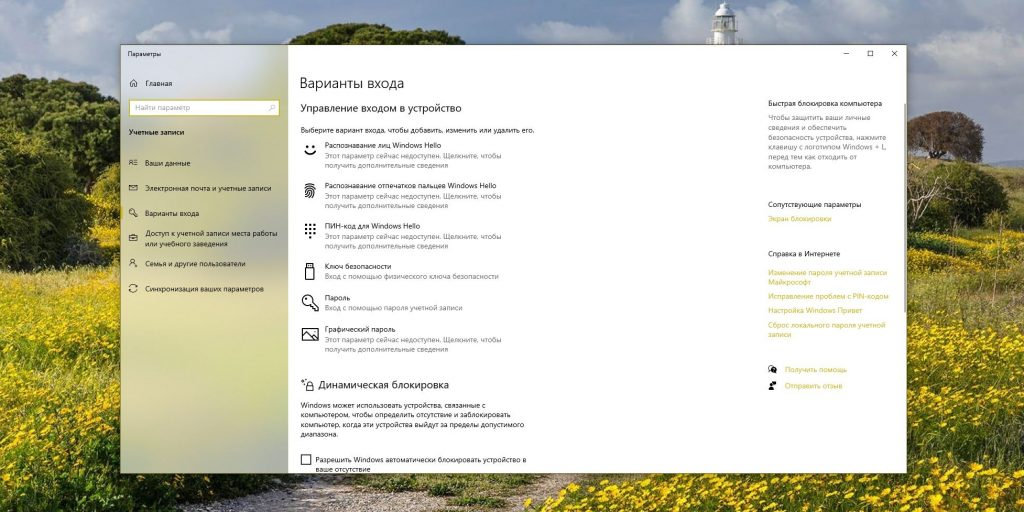Click the Отправить отзыв link

(813, 386)
